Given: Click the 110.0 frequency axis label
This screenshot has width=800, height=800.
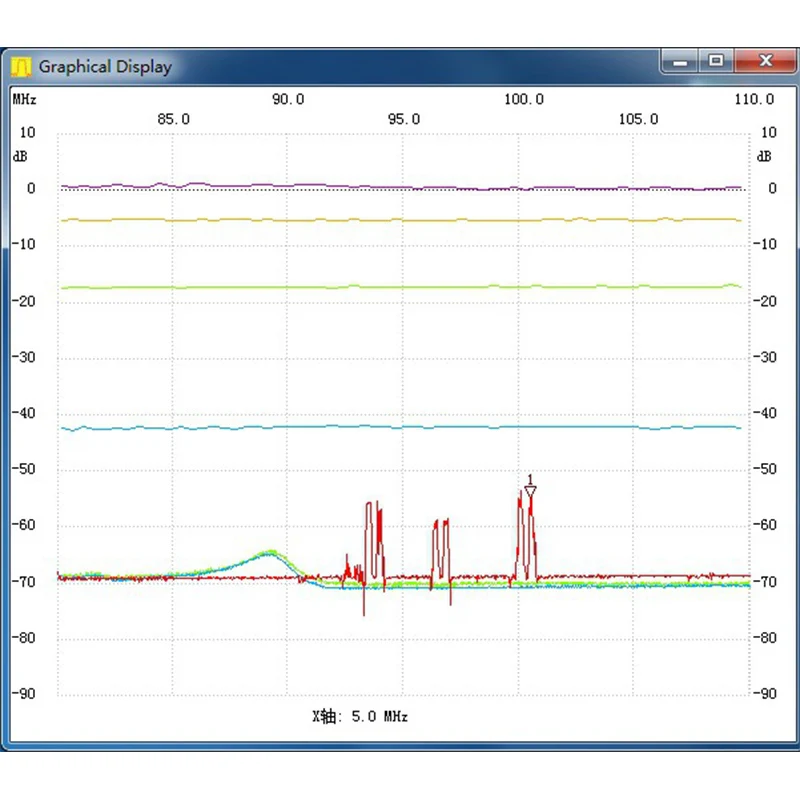Looking at the screenshot, I should (x=754, y=99).
